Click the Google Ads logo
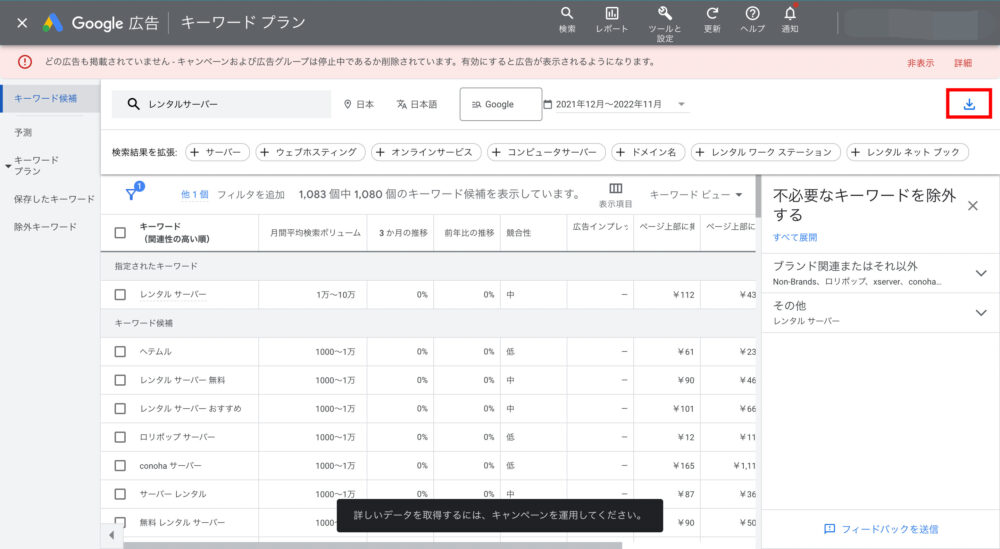Image resolution: width=1000 pixels, height=549 pixels. click(52, 23)
